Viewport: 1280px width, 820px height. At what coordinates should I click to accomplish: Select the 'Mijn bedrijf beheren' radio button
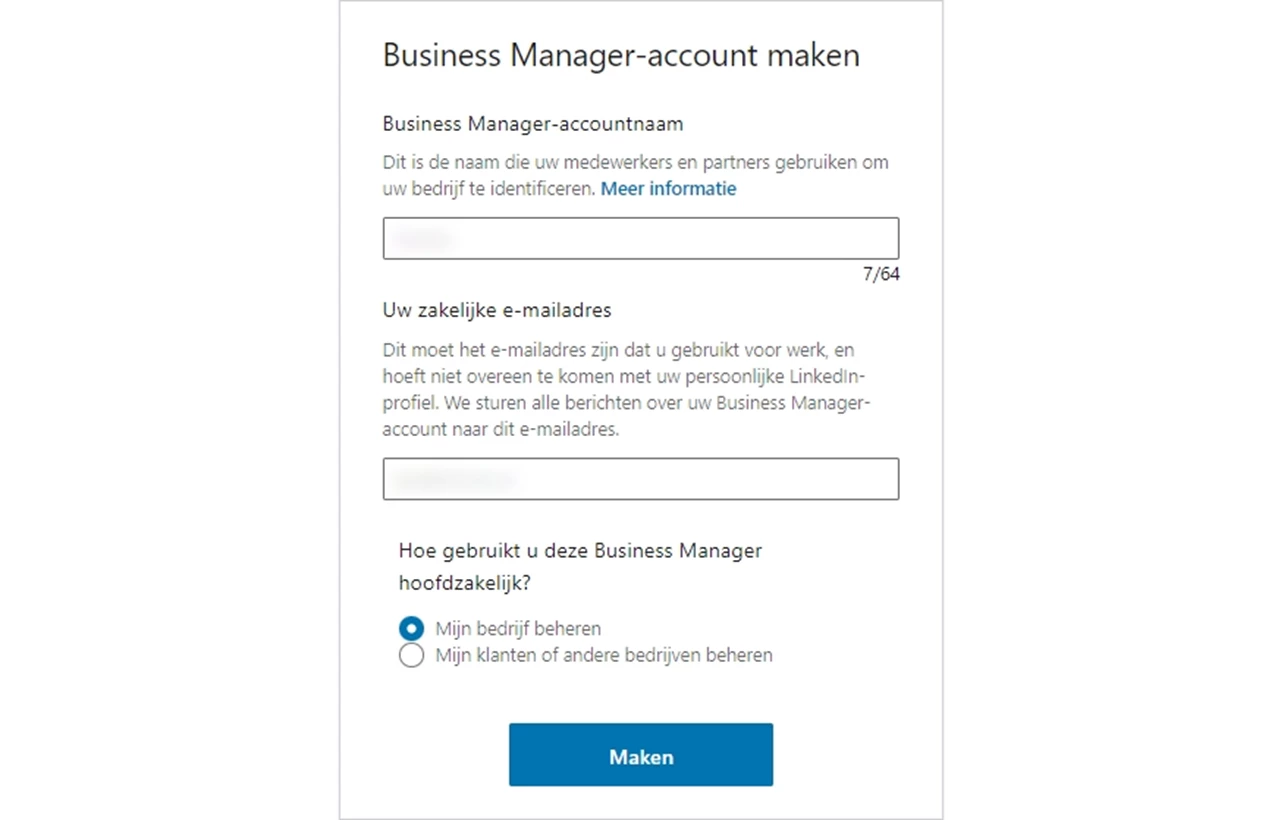click(x=411, y=629)
